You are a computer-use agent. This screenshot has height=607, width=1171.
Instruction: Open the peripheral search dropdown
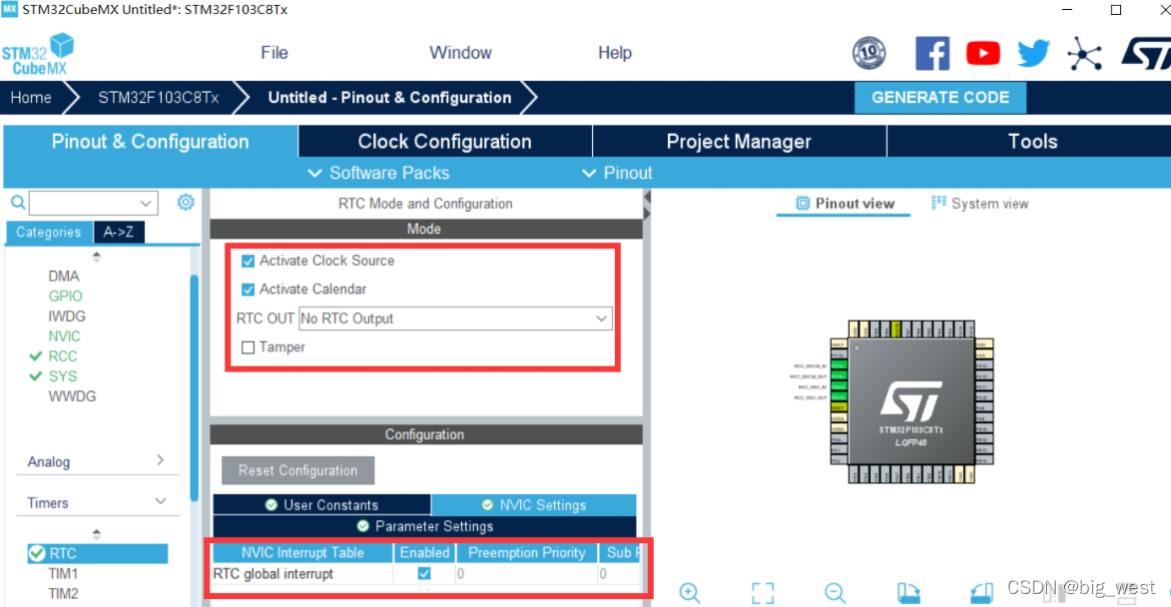pos(146,203)
